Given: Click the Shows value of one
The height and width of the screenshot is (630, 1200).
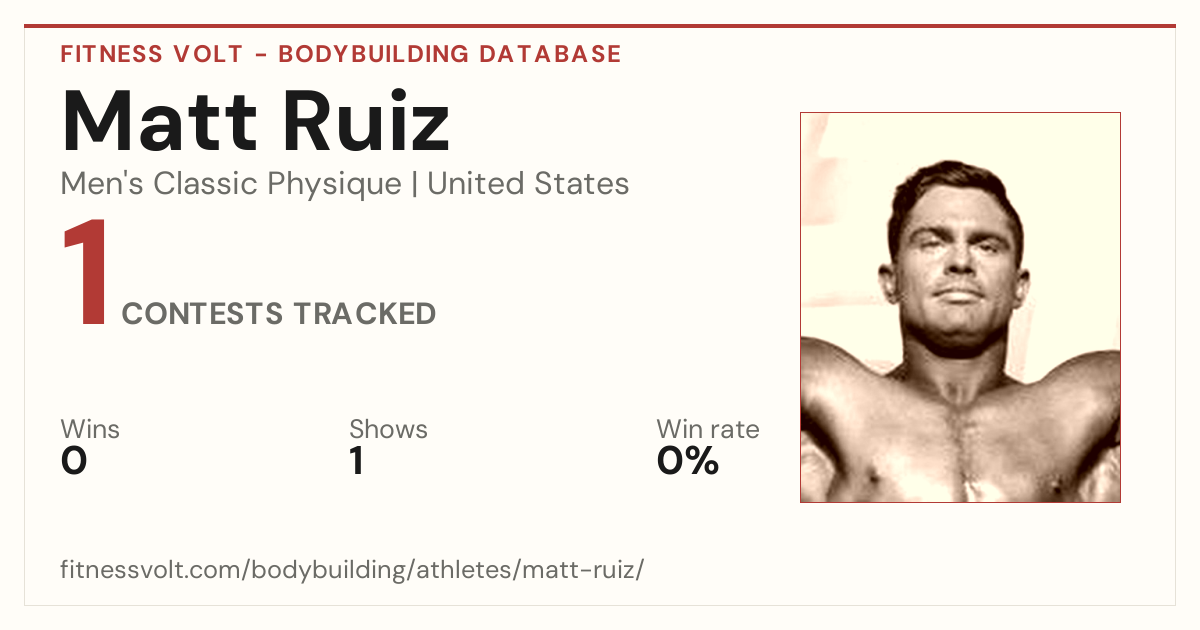Looking at the screenshot, I should pyautogui.click(x=356, y=461).
